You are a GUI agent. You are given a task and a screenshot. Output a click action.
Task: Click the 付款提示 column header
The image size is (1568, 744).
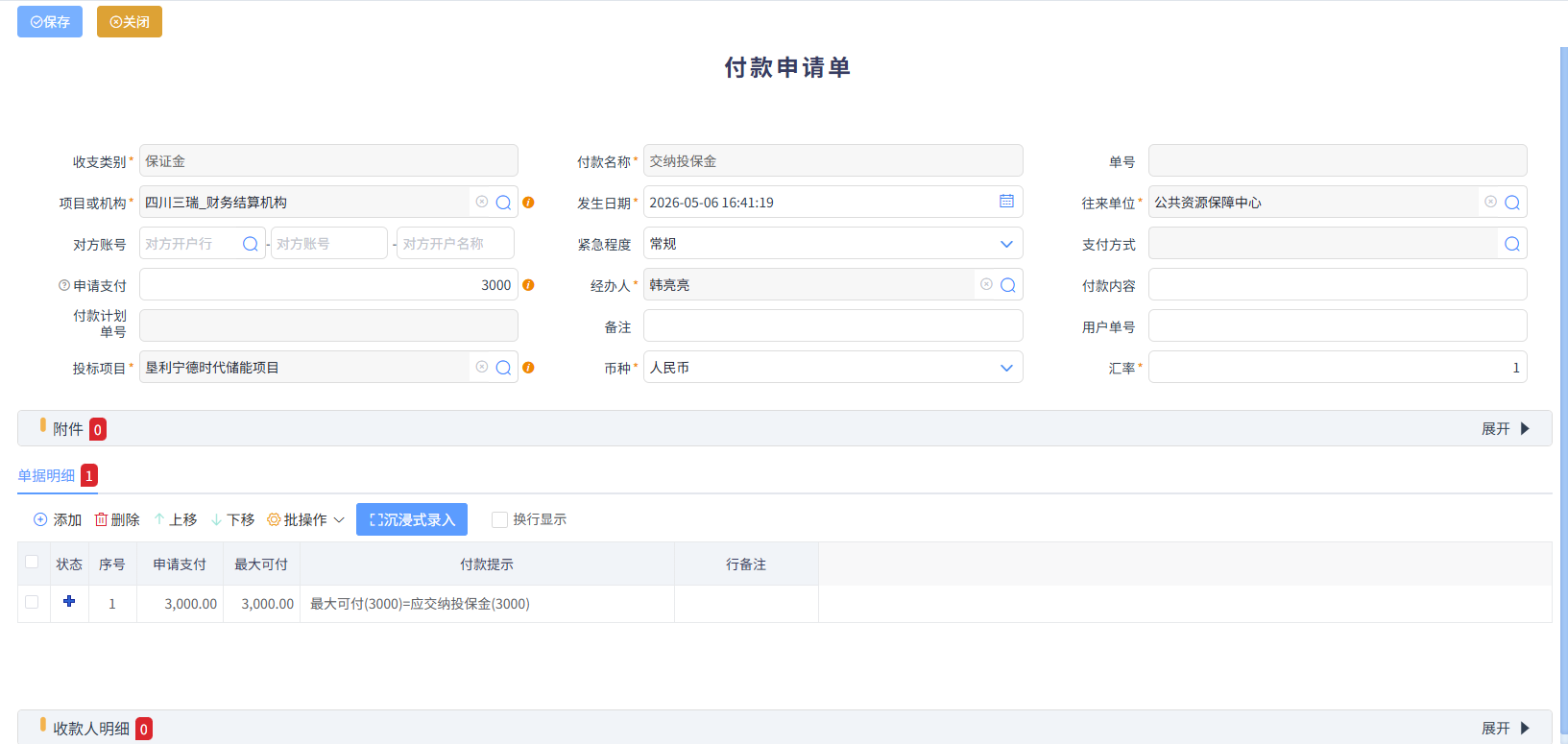point(487,564)
